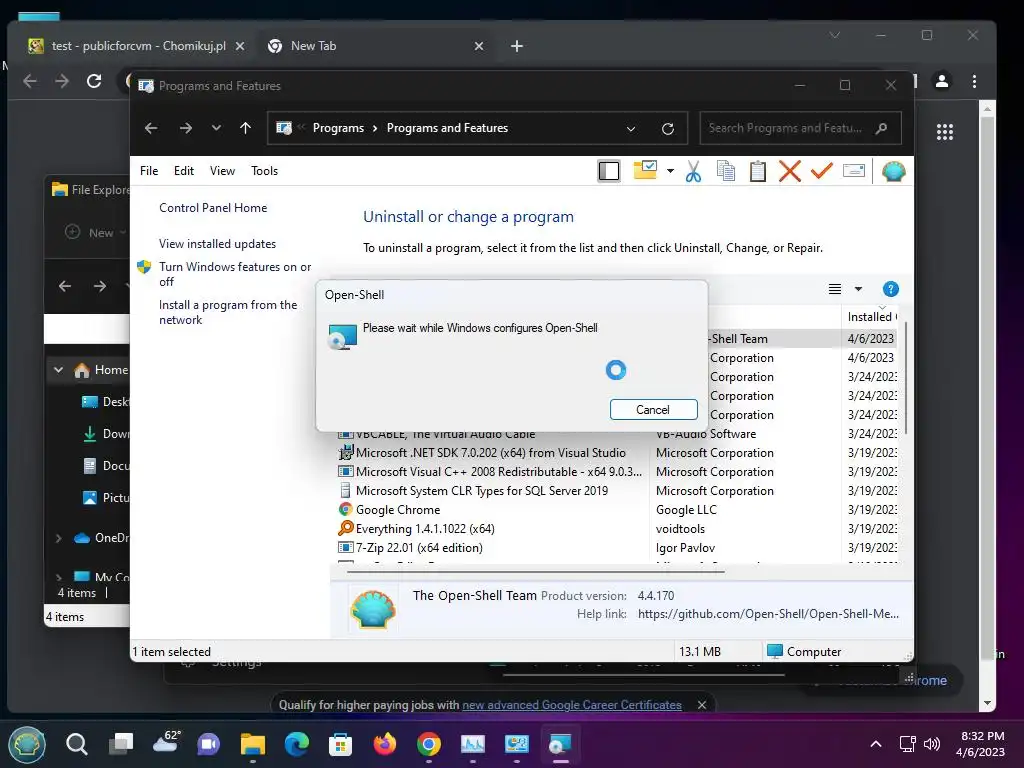Click New button in File Explorer window

95,232
